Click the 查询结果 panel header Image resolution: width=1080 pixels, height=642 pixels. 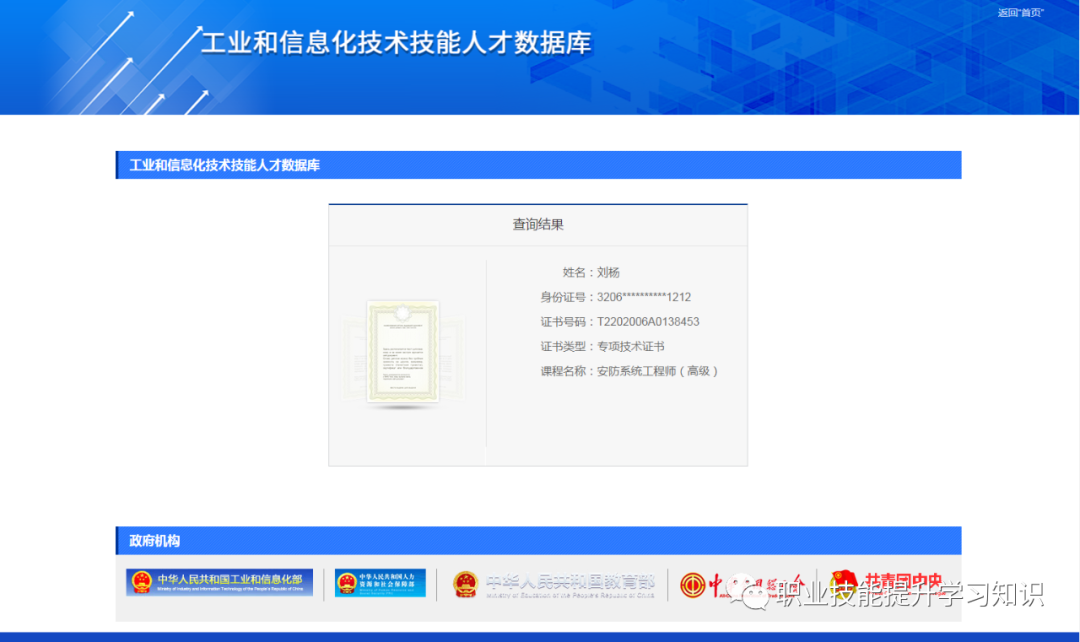pos(538,224)
